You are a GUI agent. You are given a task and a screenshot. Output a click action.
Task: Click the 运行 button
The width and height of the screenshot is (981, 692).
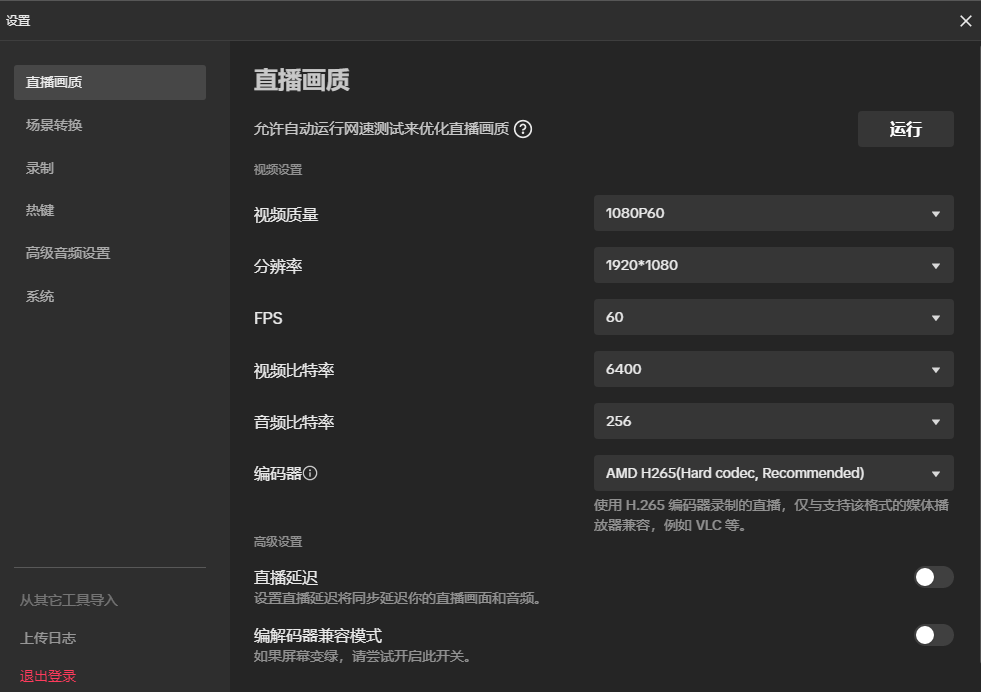[905, 129]
